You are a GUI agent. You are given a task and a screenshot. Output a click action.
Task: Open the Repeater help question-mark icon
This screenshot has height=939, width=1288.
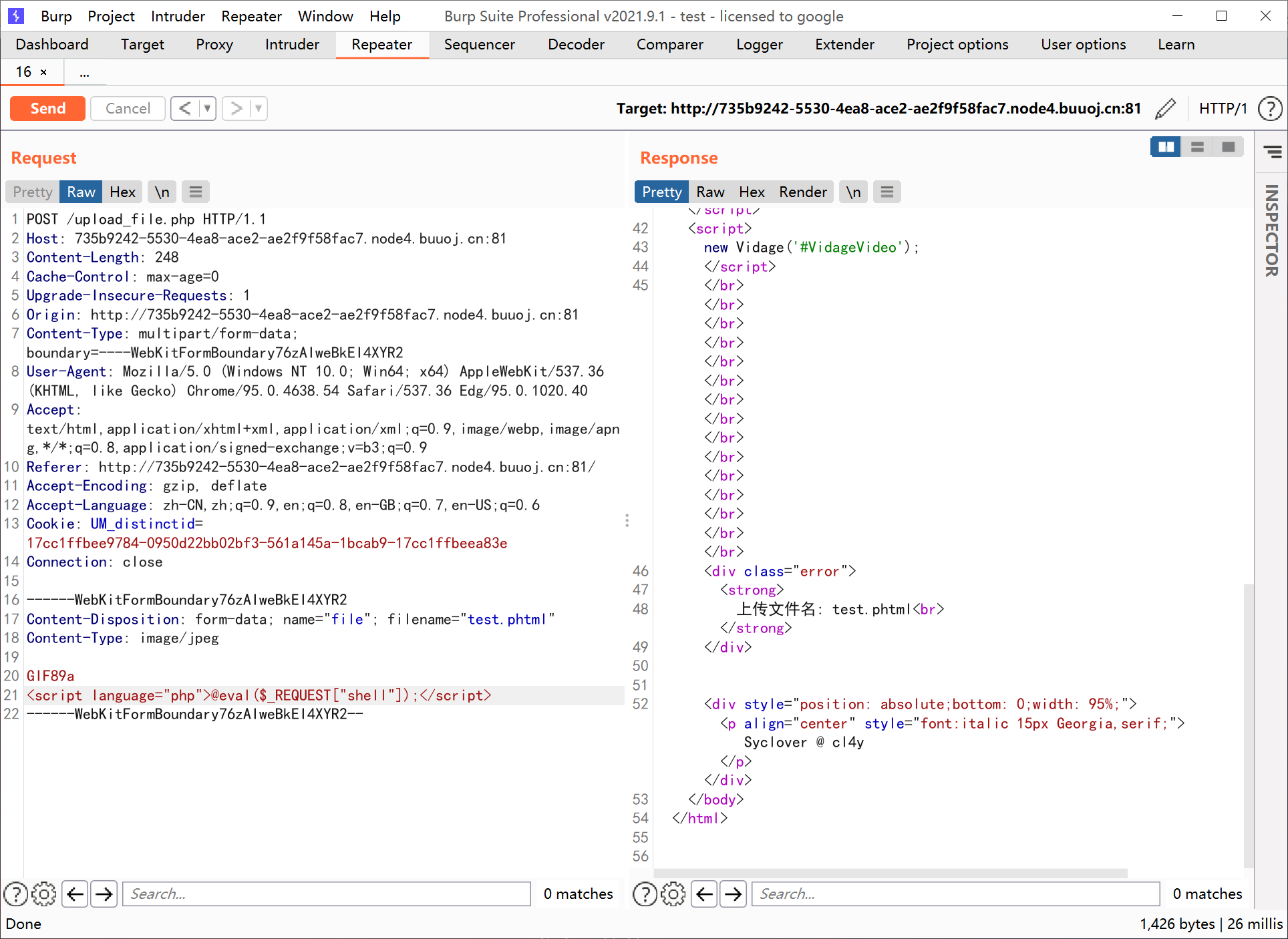(x=1269, y=108)
